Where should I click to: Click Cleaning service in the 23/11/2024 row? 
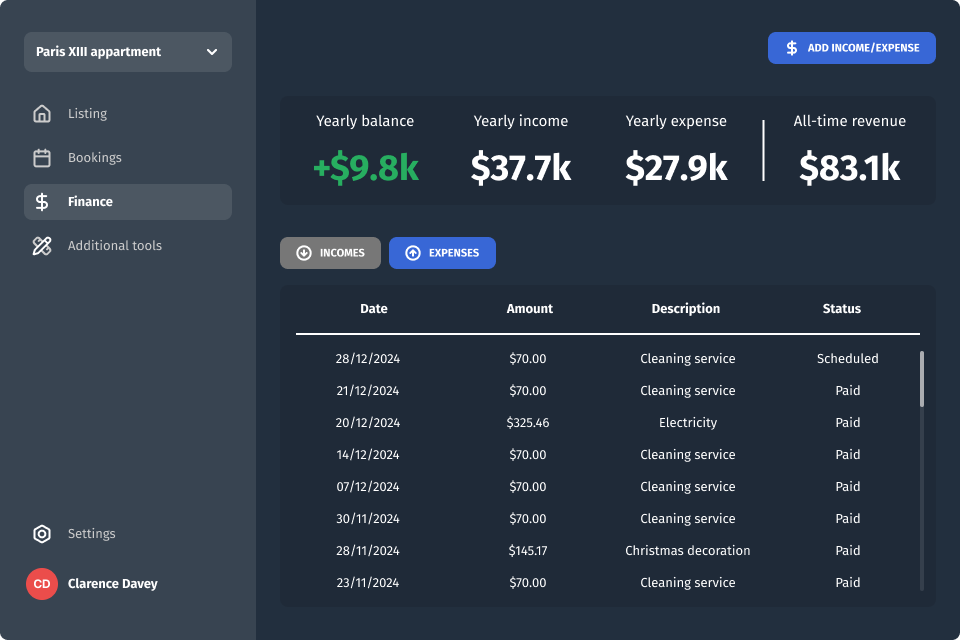coord(688,582)
